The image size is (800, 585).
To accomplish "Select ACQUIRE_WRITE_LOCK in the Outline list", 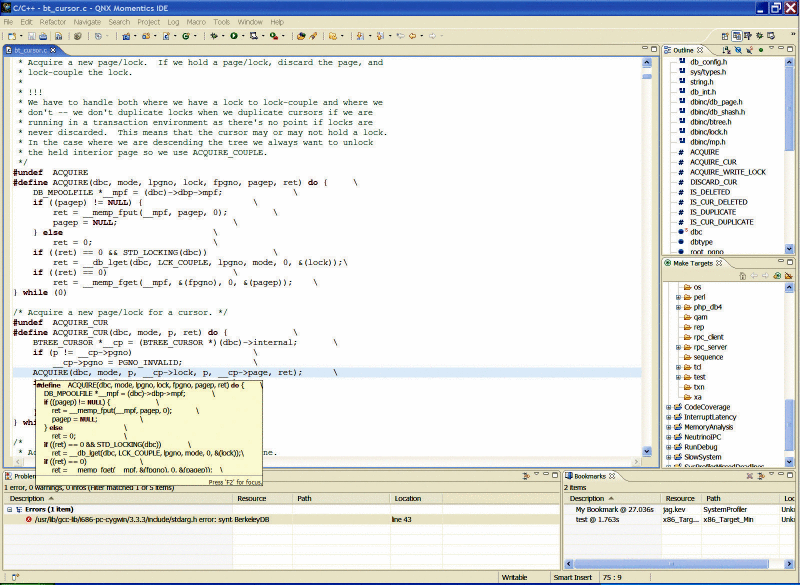I will click(727, 172).
